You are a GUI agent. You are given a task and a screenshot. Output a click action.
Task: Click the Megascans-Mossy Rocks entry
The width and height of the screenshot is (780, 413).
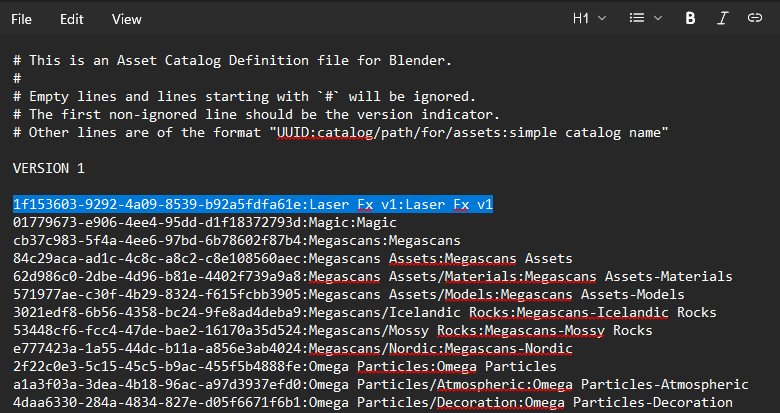click(x=569, y=330)
